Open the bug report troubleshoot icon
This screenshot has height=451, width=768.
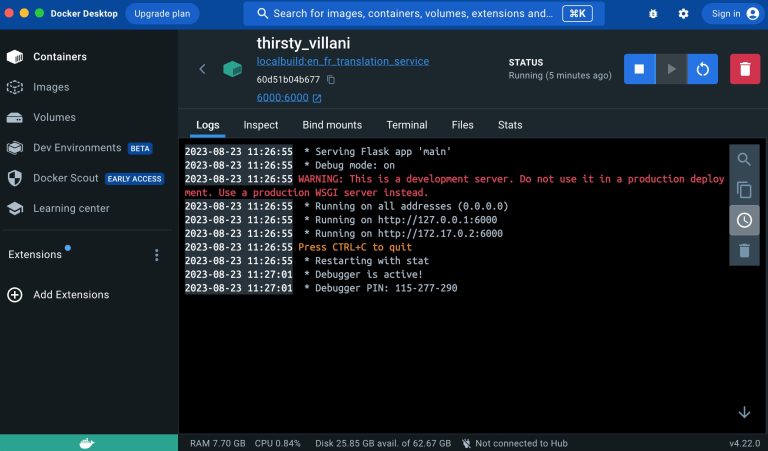coord(652,14)
